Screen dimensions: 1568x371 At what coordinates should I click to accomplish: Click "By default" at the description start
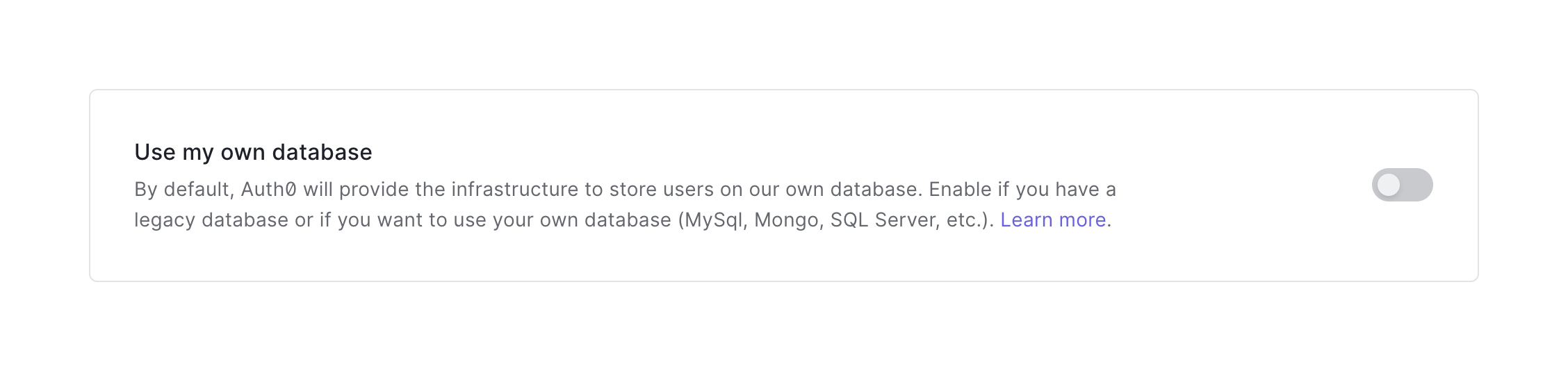click(x=182, y=190)
